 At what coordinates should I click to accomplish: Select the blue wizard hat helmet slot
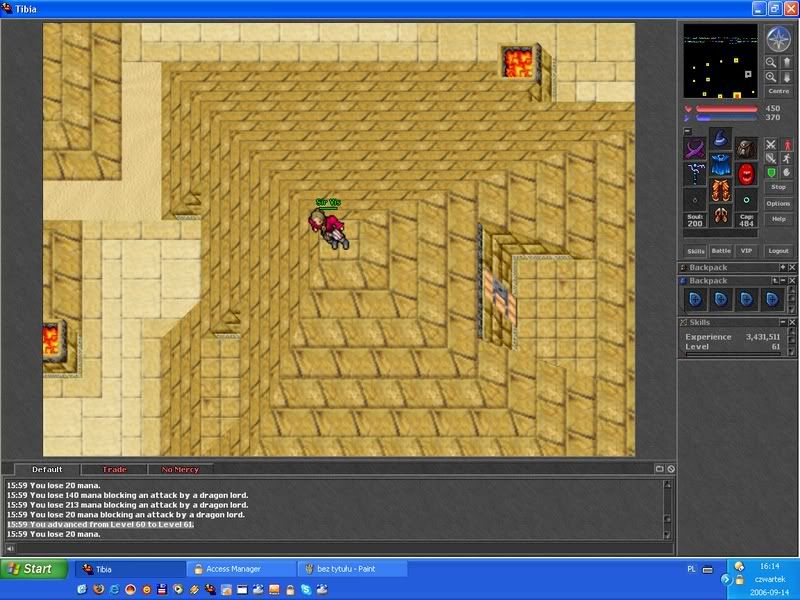click(x=720, y=139)
